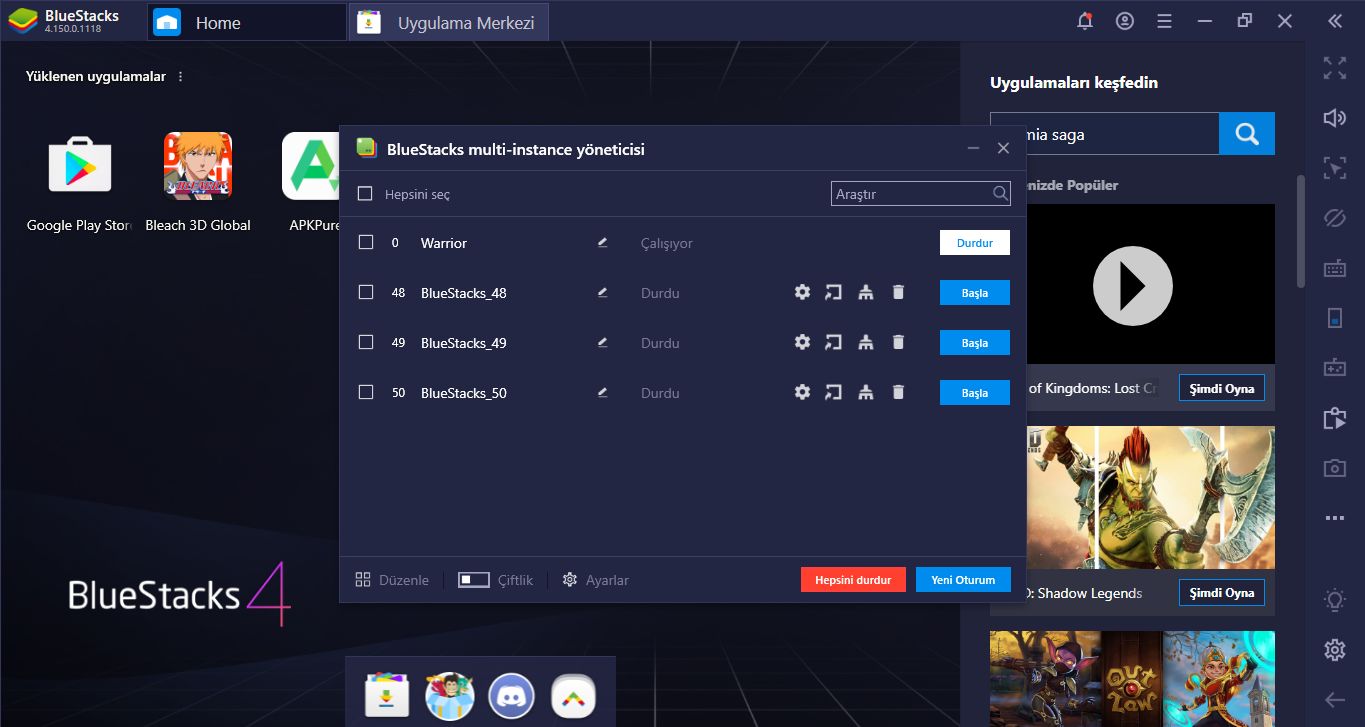Click Başla for BlueStacks_49
Image resolution: width=1365 pixels, height=727 pixels.
pyautogui.click(x=974, y=342)
